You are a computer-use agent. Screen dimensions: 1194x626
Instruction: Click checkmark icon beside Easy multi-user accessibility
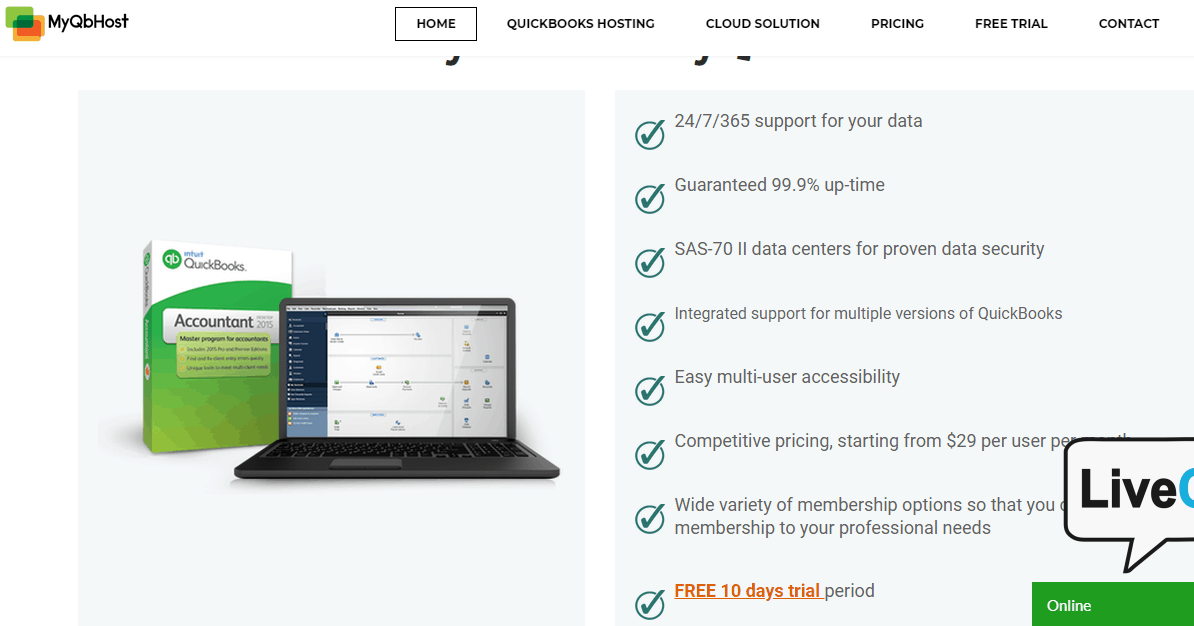pyautogui.click(x=650, y=390)
